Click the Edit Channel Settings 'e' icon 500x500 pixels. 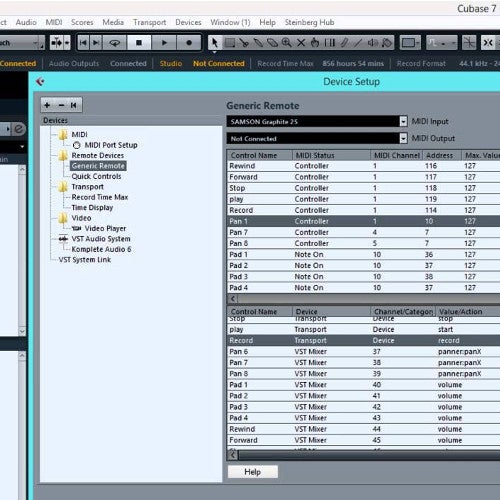coord(19,129)
